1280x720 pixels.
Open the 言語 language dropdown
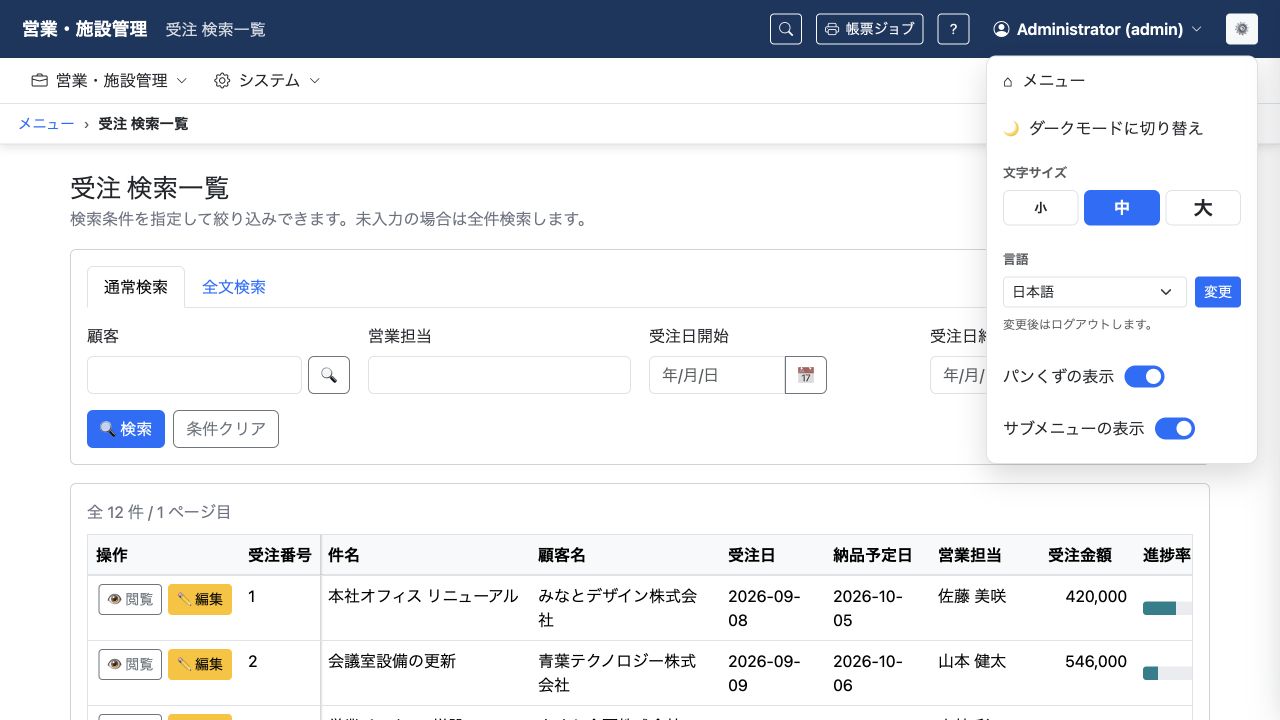[x=1095, y=292]
